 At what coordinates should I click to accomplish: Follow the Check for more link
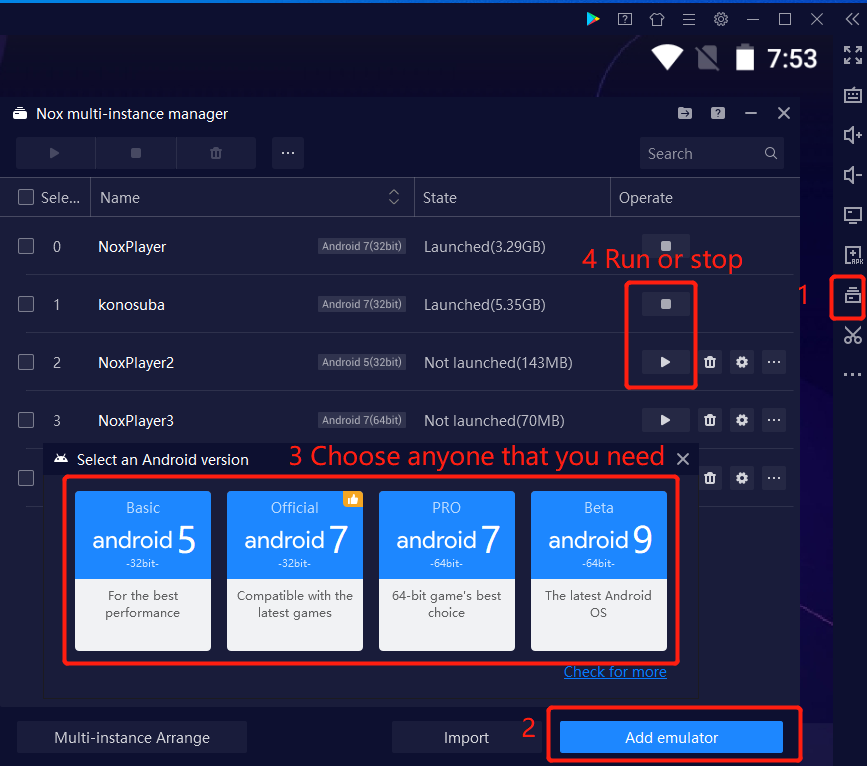[615, 672]
